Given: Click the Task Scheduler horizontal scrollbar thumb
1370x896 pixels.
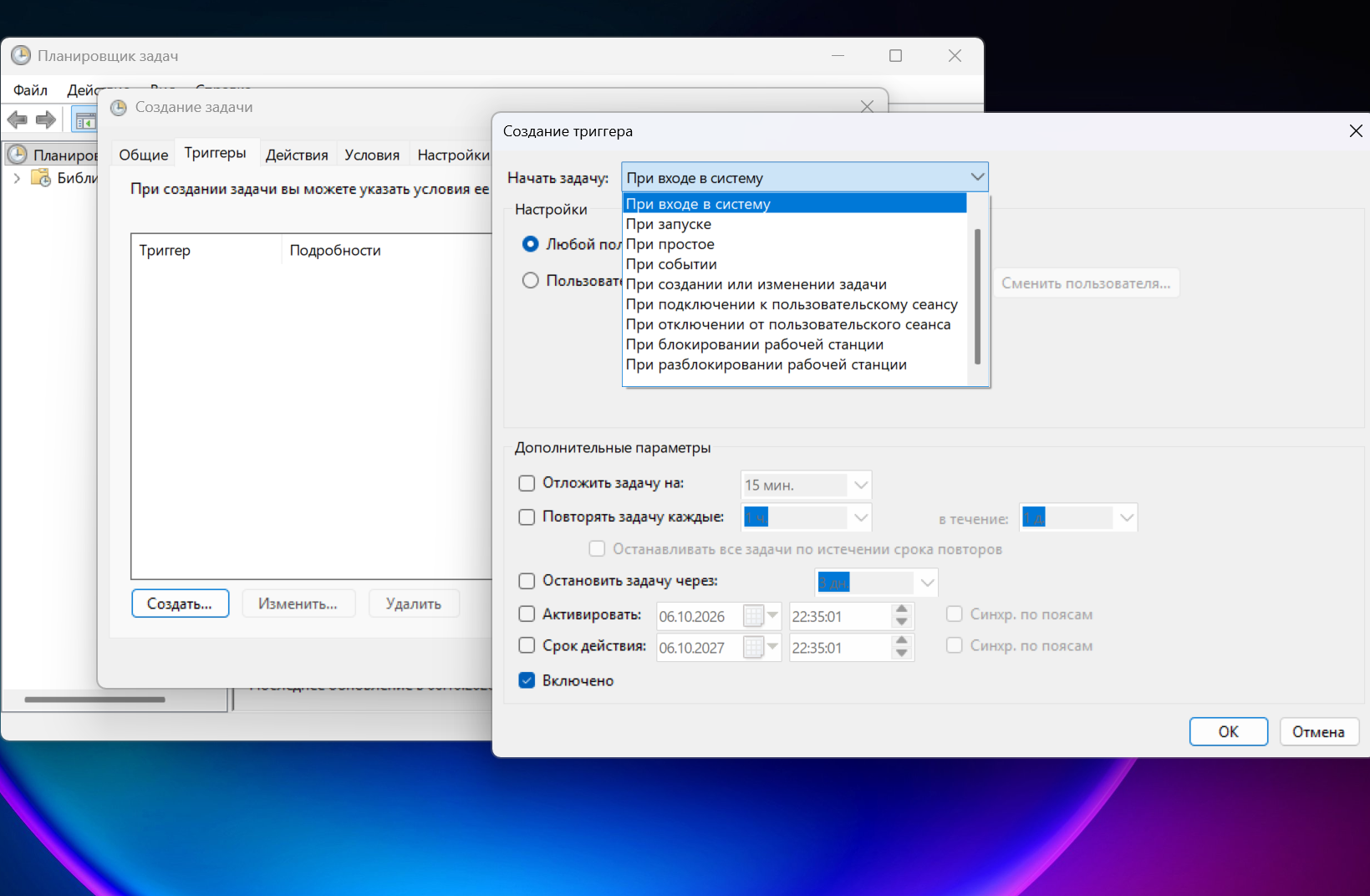Looking at the screenshot, I should click(94, 700).
